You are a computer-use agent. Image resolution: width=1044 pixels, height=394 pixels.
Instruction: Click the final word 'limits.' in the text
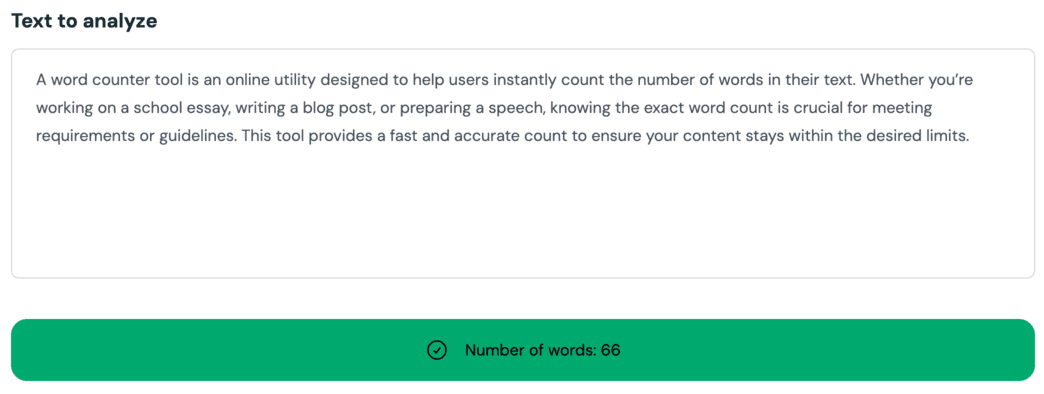944,136
